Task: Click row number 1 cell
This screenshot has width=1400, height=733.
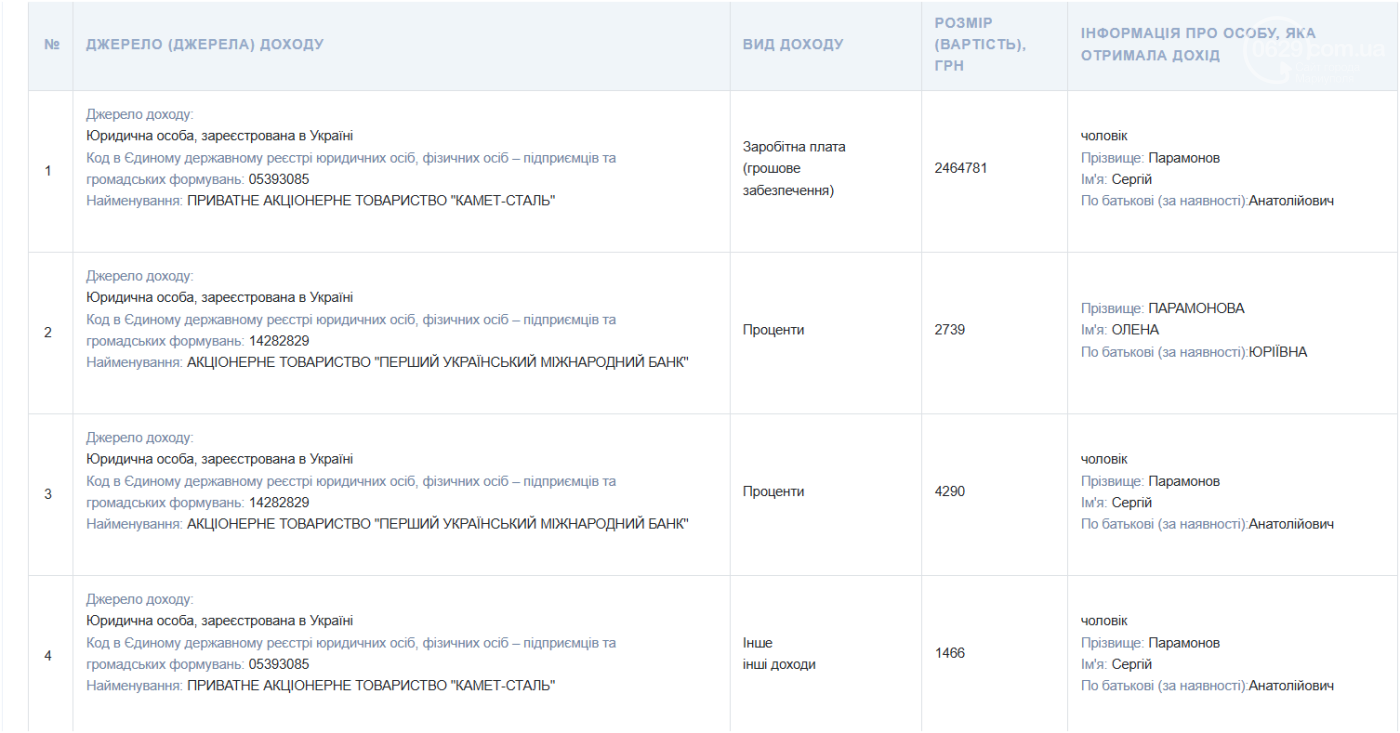Action: pos(48,171)
